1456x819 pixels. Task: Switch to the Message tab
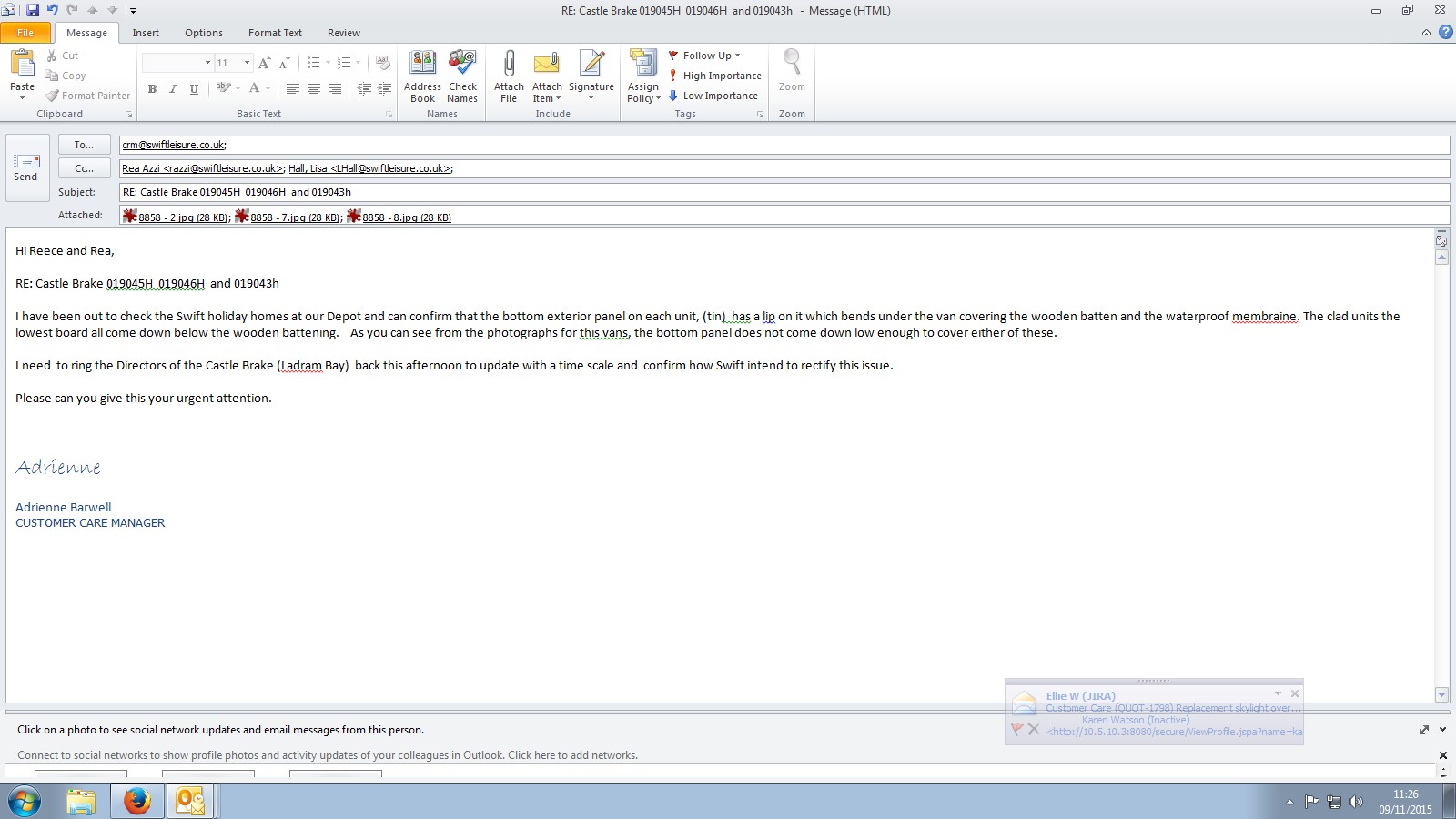pos(86,33)
